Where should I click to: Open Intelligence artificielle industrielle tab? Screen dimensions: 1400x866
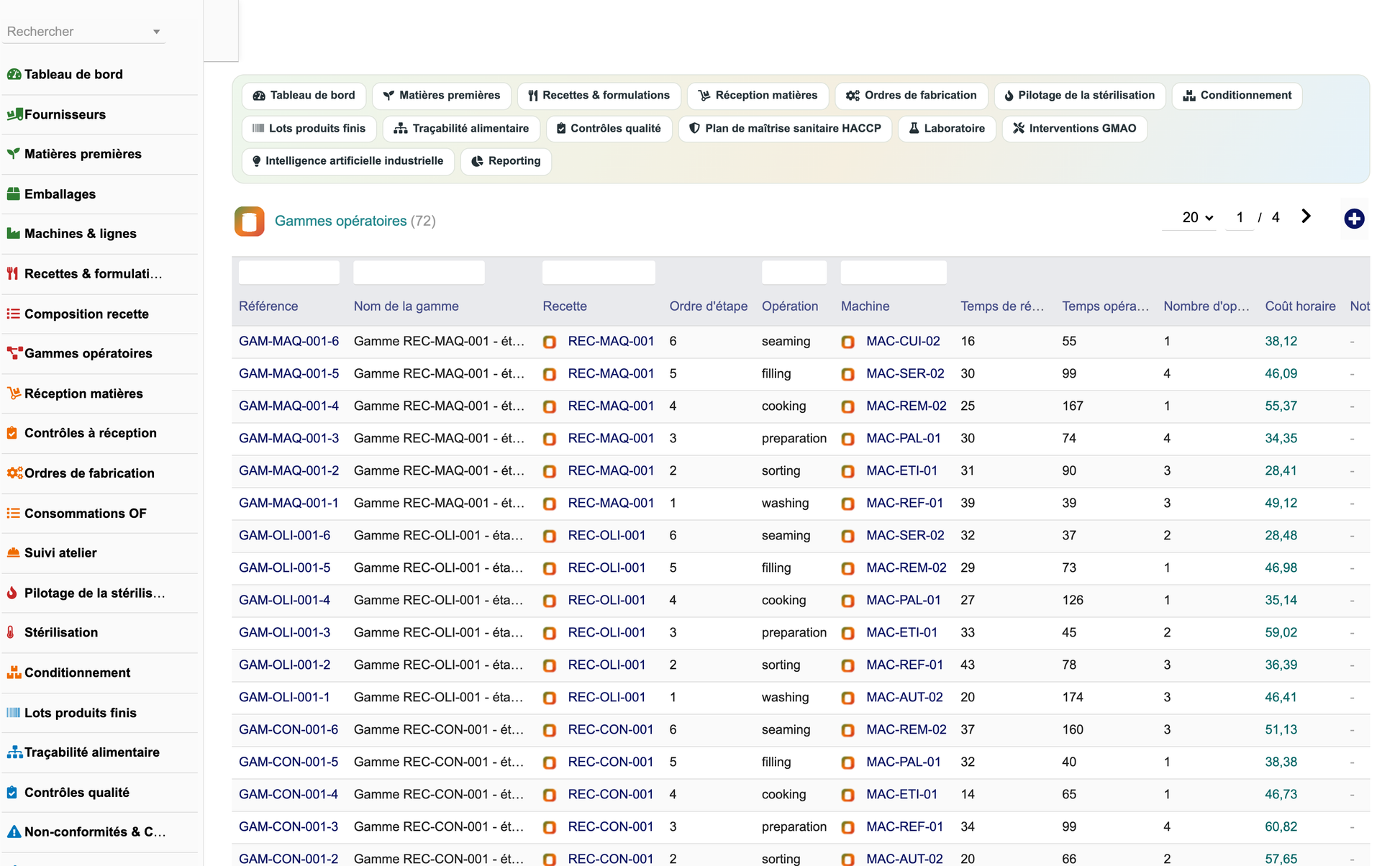[x=347, y=161]
